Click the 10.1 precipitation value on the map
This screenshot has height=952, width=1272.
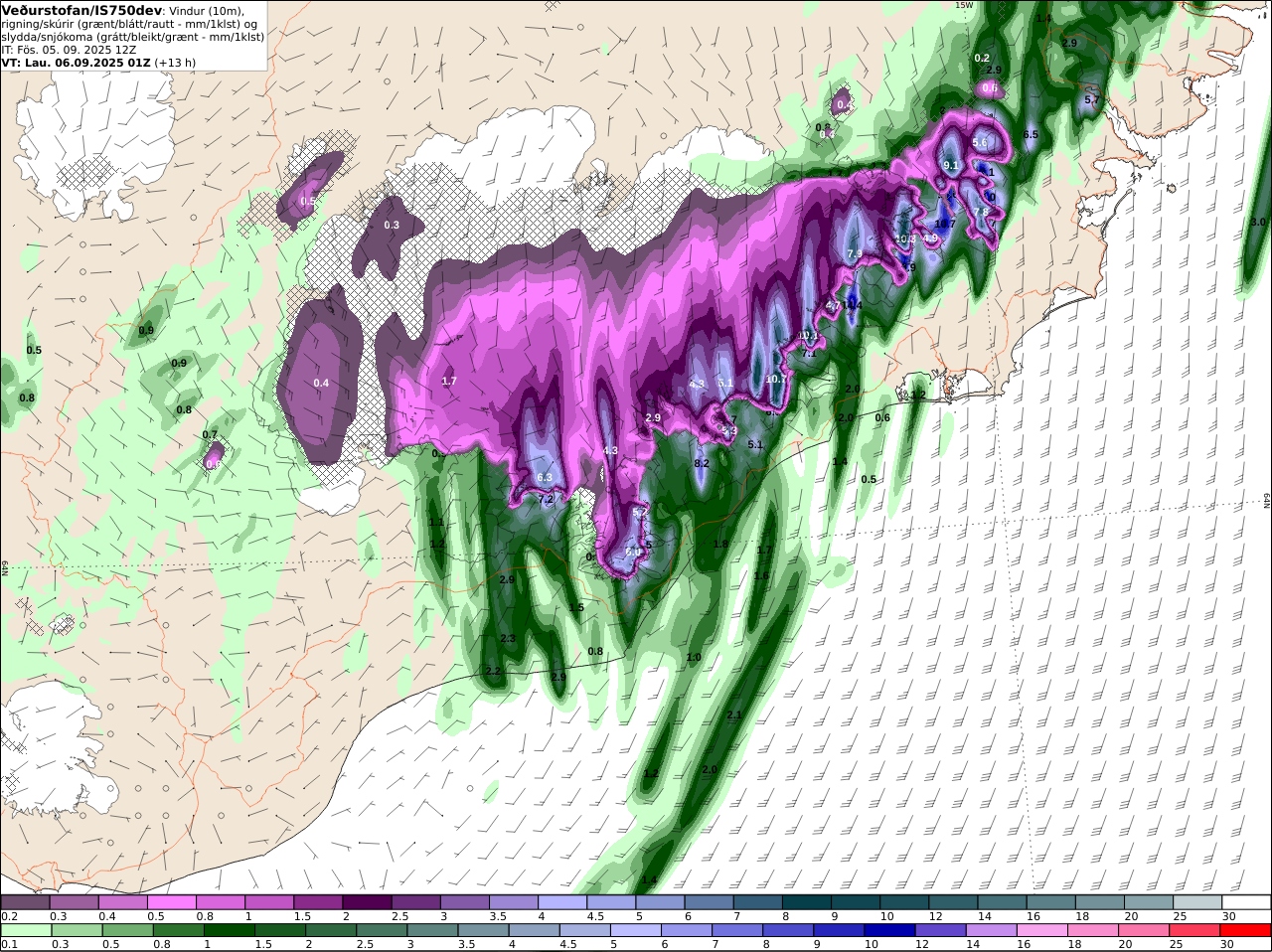tap(809, 336)
